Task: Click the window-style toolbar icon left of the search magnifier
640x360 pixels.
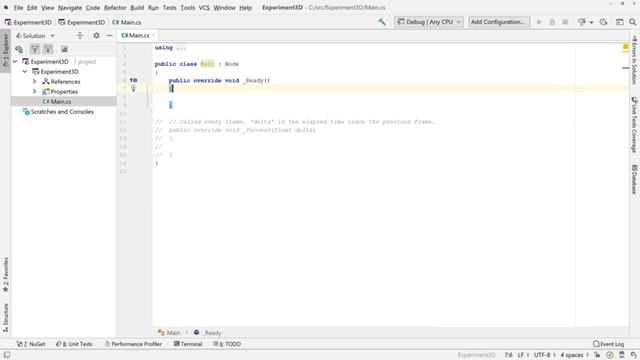Action: point(619,22)
